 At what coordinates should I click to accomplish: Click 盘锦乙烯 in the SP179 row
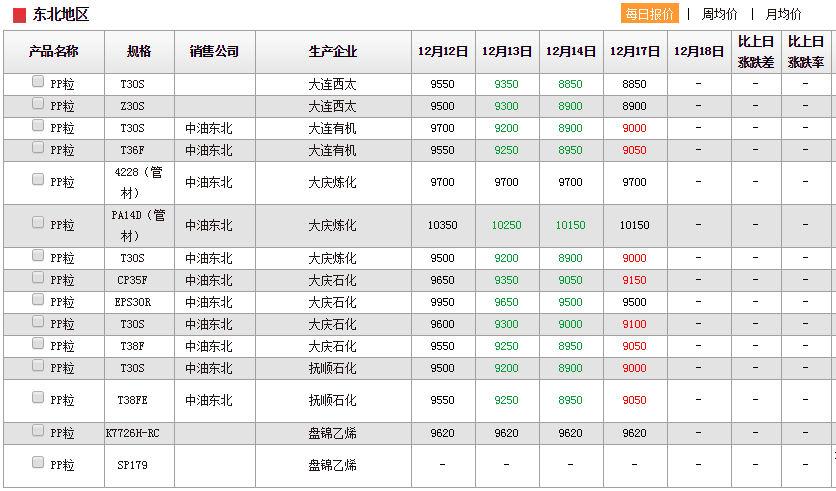pyautogui.click(x=332, y=466)
